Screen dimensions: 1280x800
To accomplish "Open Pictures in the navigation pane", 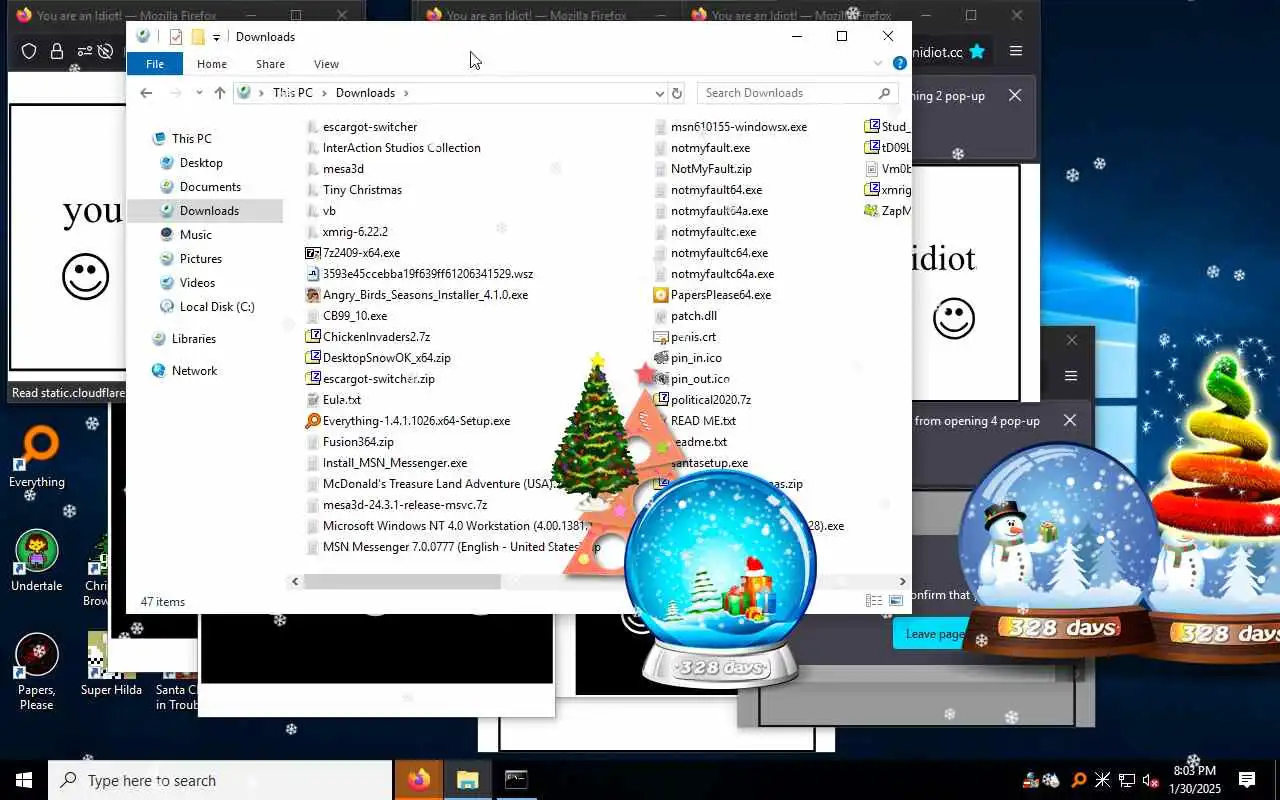I will pyautogui.click(x=200, y=259).
